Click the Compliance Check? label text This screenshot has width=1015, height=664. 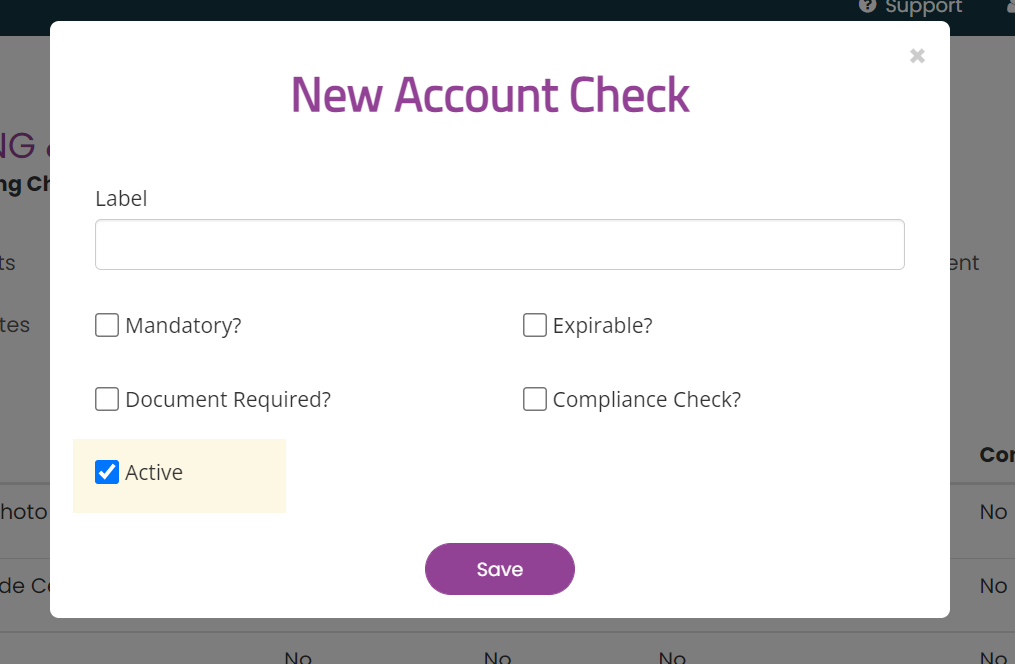point(647,400)
